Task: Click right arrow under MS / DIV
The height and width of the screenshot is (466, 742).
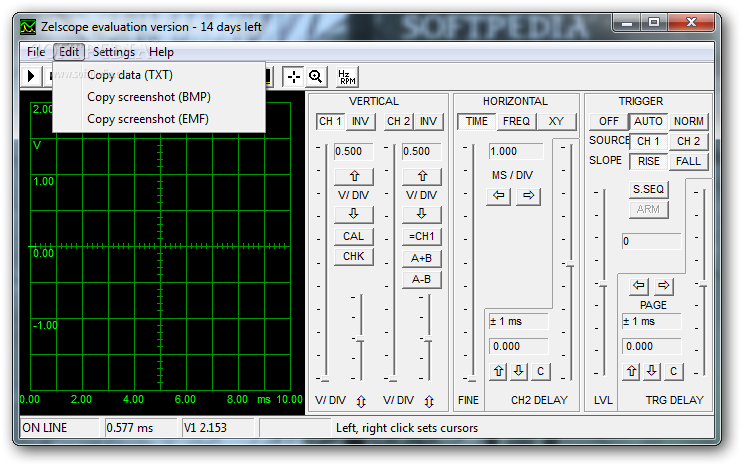Action: [x=529, y=195]
